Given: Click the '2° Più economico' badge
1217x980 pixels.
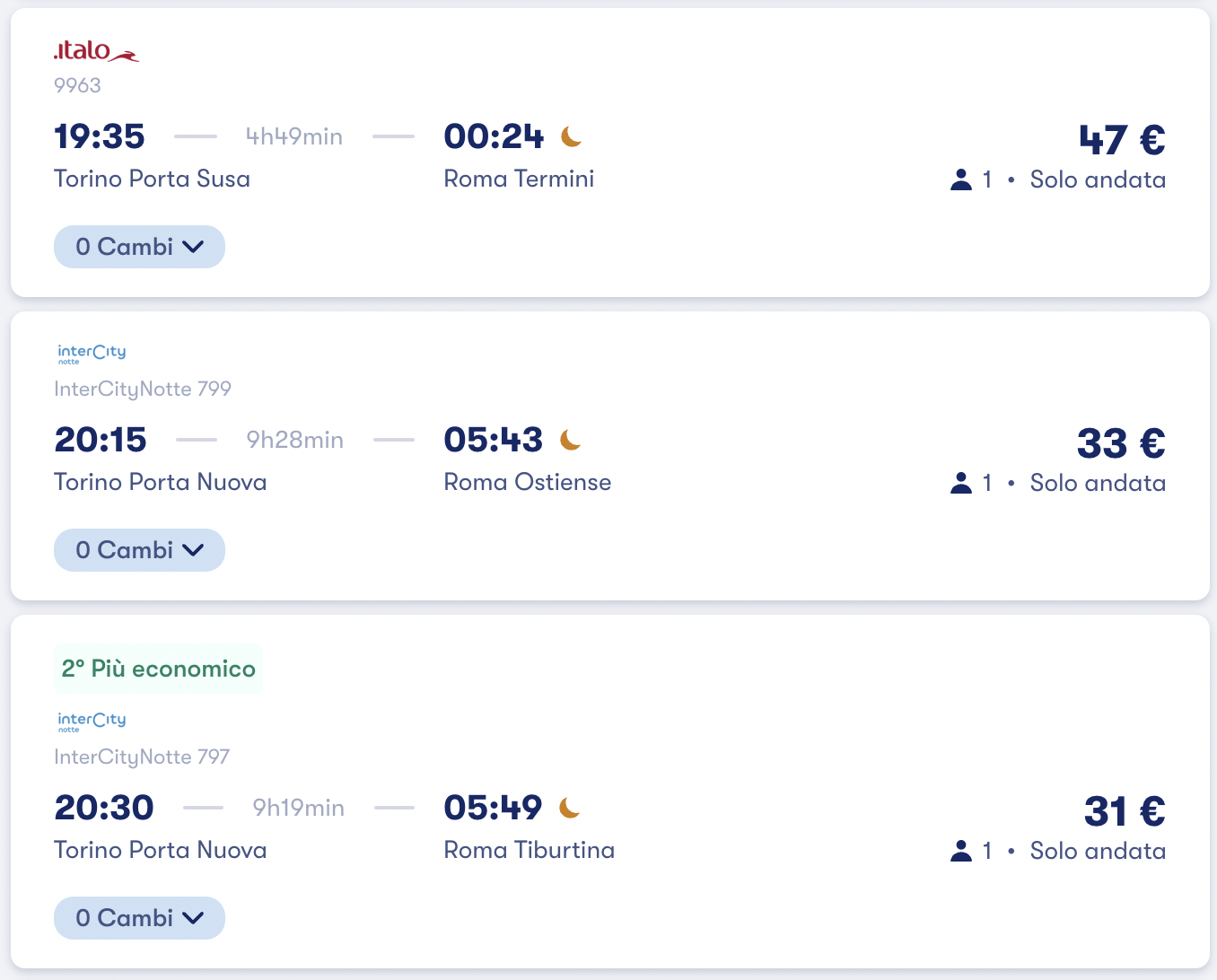Looking at the screenshot, I should pos(158,669).
